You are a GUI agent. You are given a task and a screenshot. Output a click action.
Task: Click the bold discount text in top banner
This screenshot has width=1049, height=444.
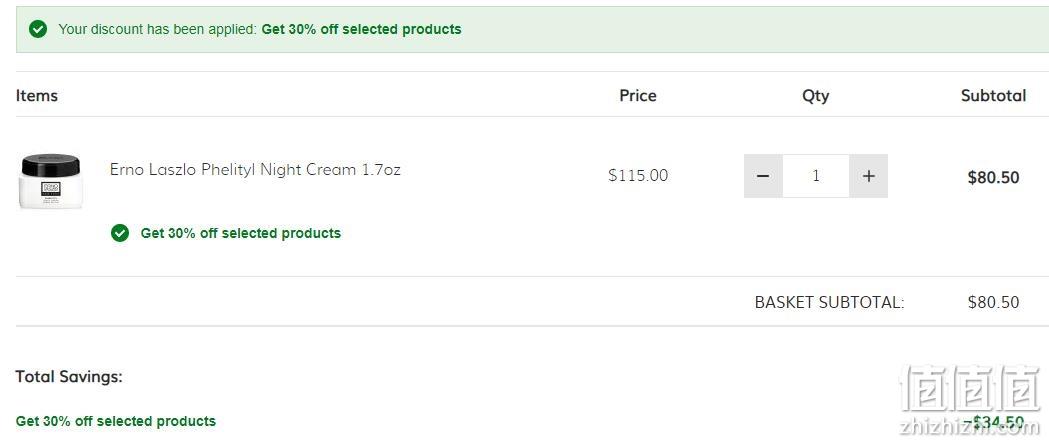[361, 29]
